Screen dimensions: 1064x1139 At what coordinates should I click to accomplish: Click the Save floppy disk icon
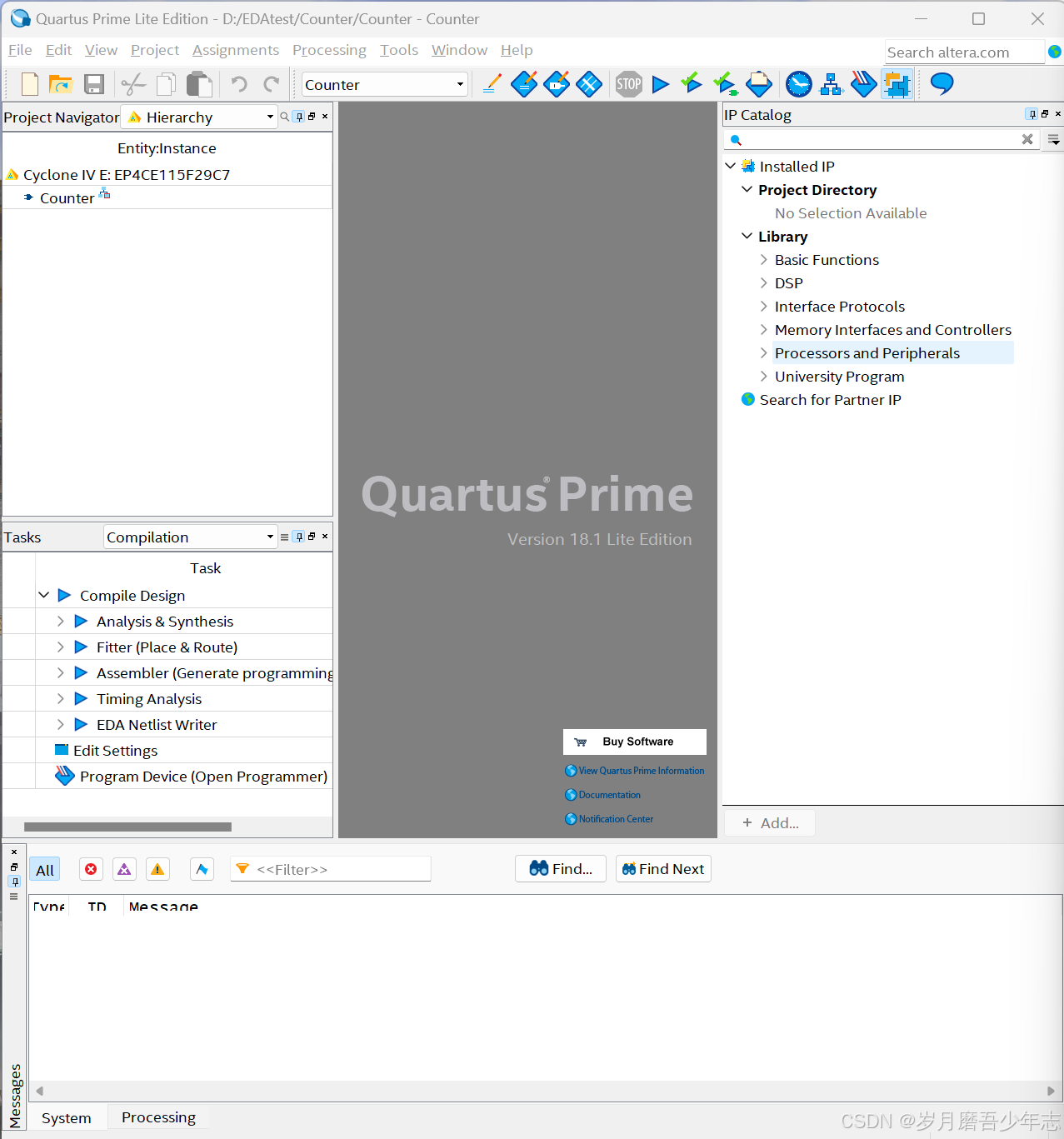click(94, 84)
